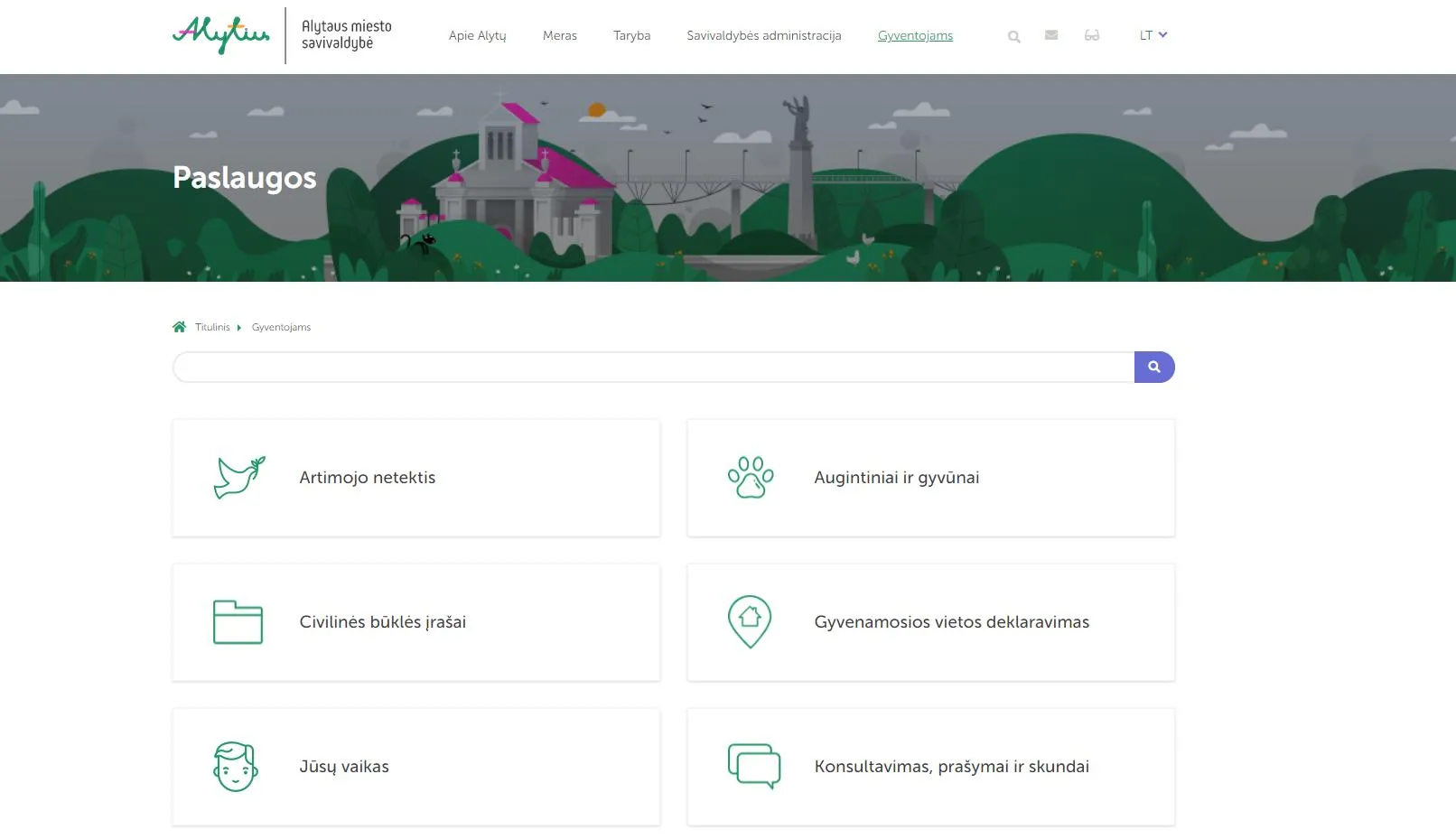Focus the services search input field
This screenshot has width=1456, height=839.
pos(652,368)
